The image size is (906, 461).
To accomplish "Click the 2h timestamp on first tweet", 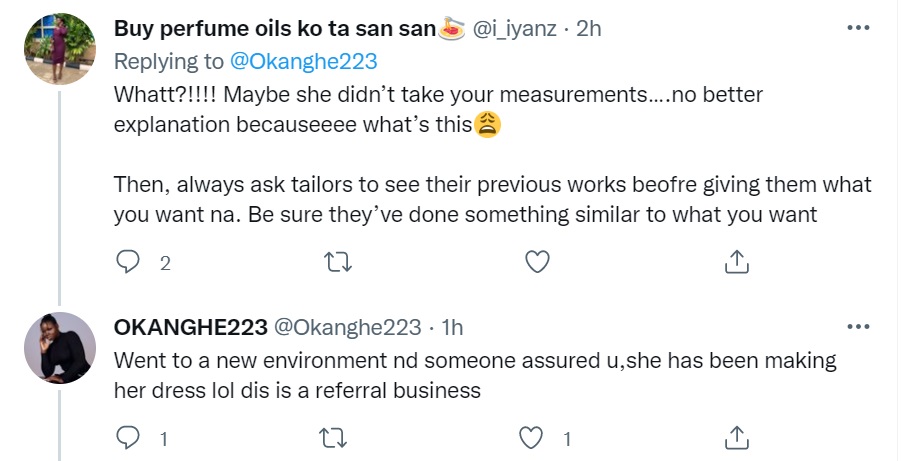I will 588,30.
